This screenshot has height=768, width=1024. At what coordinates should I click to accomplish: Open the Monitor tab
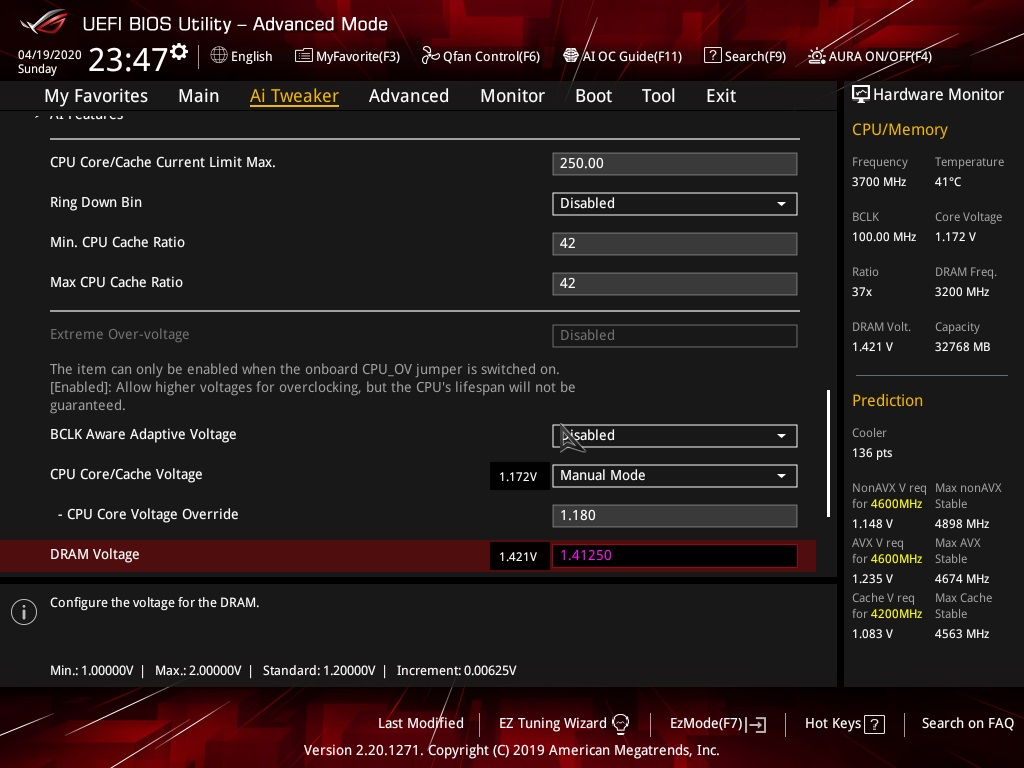(x=512, y=96)
